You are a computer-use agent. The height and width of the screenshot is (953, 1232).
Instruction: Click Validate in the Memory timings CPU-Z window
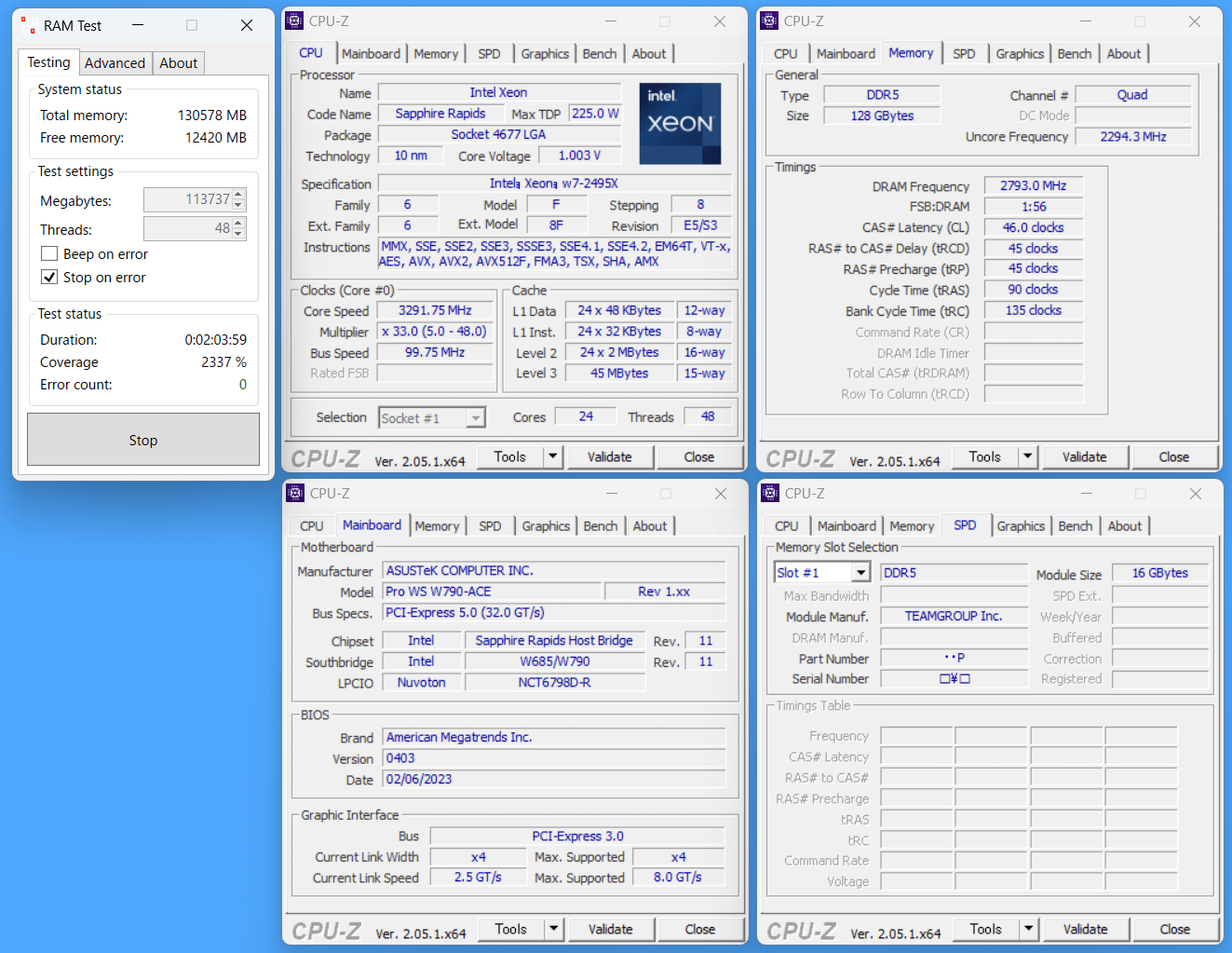1085,456
